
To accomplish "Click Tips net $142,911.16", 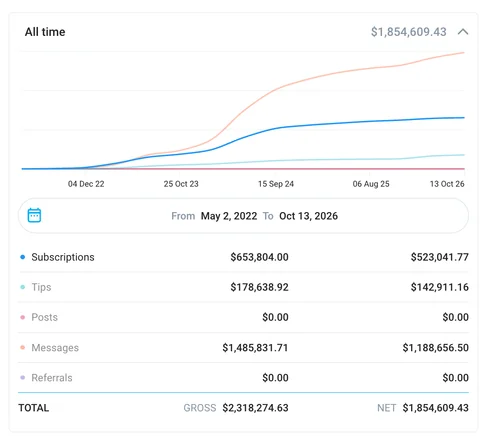I will point(440,287).
